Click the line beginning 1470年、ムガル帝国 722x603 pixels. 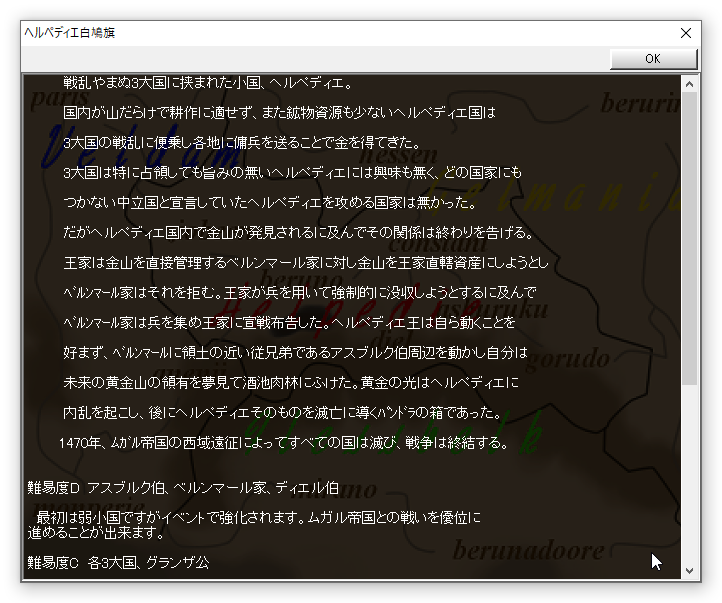tap(283, 442)
